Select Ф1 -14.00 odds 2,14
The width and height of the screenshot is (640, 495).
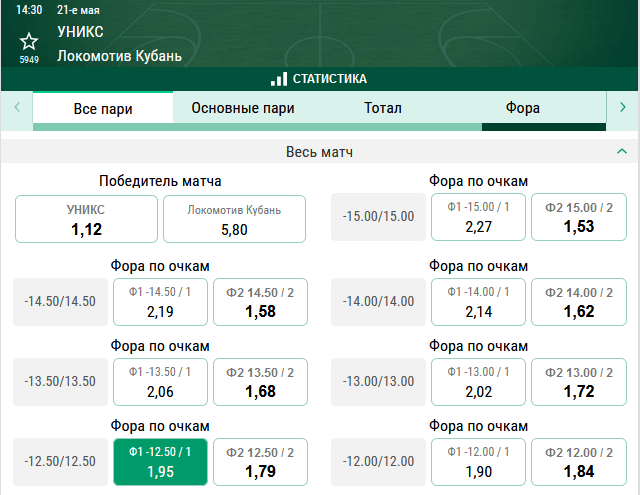point(478,302)
